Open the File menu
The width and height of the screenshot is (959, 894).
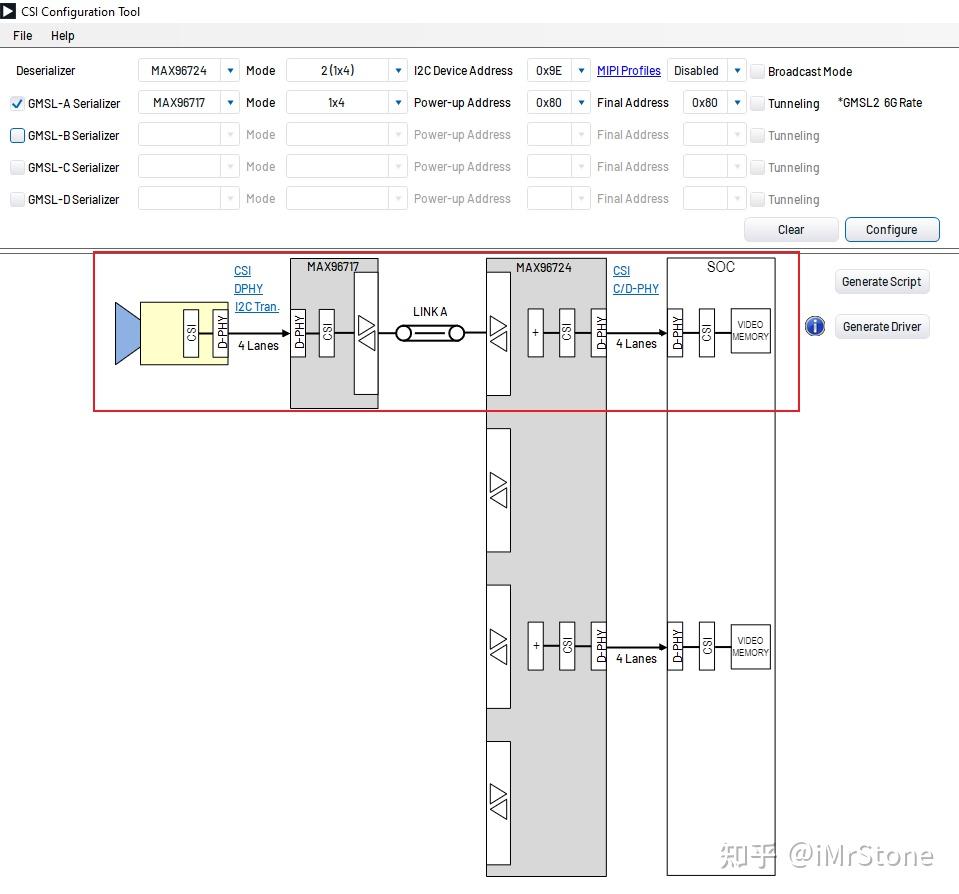tap(21, 35)
